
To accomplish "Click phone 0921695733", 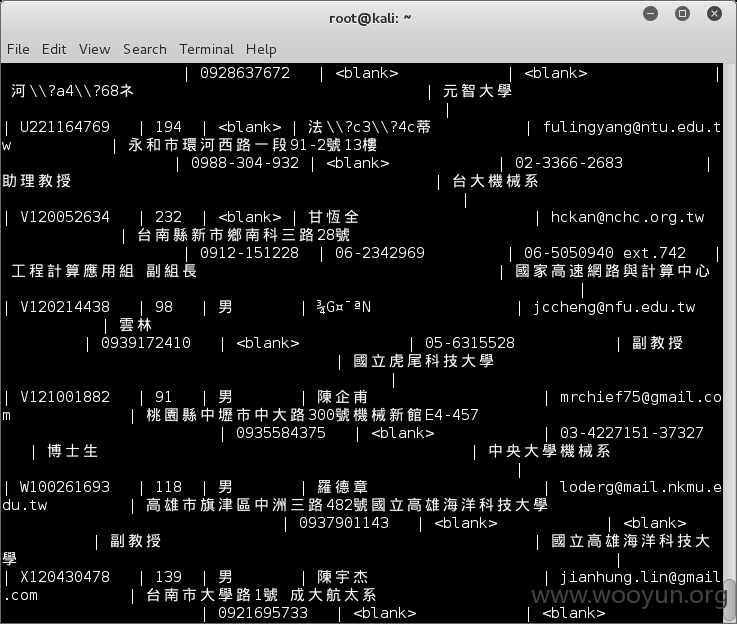I will click(x=263, y=613).
